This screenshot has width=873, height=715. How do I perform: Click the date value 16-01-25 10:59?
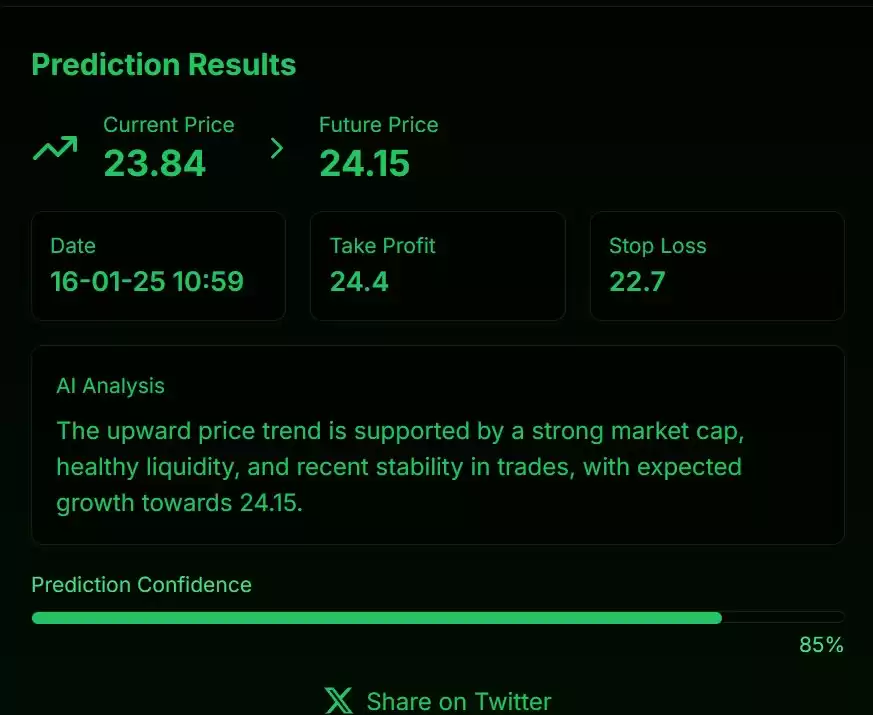point(147,281)
